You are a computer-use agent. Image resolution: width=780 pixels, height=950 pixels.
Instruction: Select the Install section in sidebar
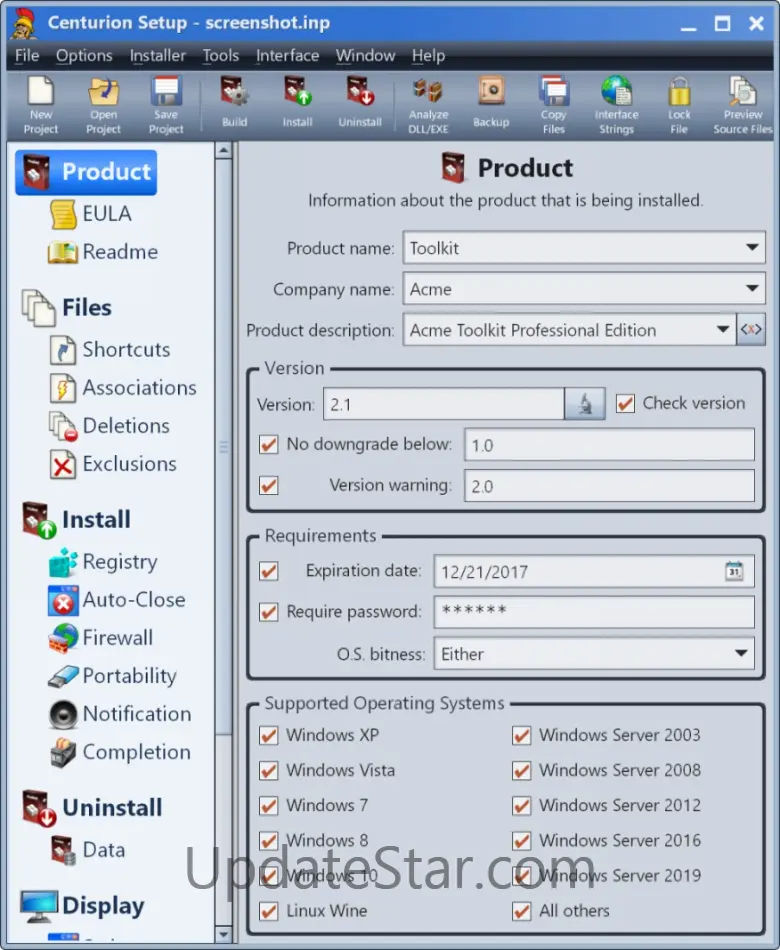[x=76, y=520]
